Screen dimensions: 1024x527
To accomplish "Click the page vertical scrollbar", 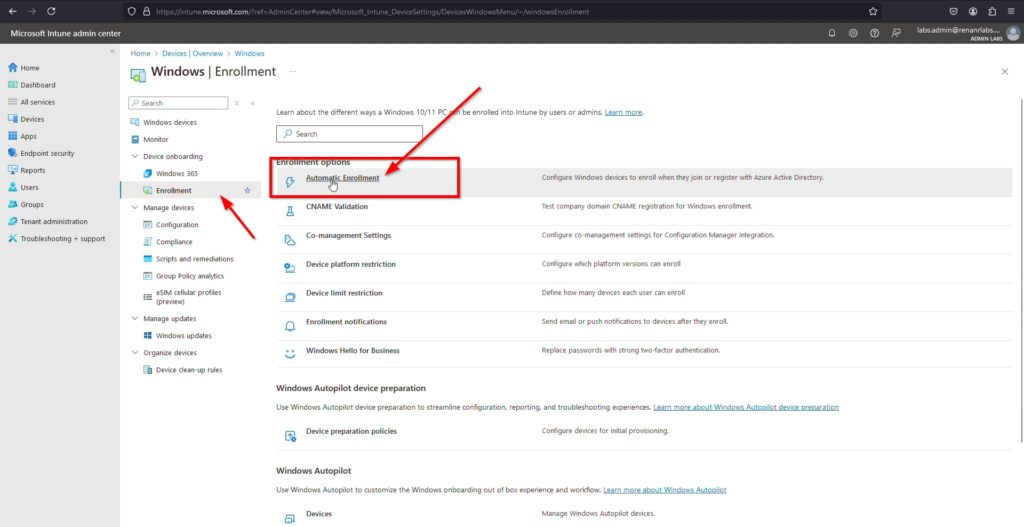I will (1021, 270).
